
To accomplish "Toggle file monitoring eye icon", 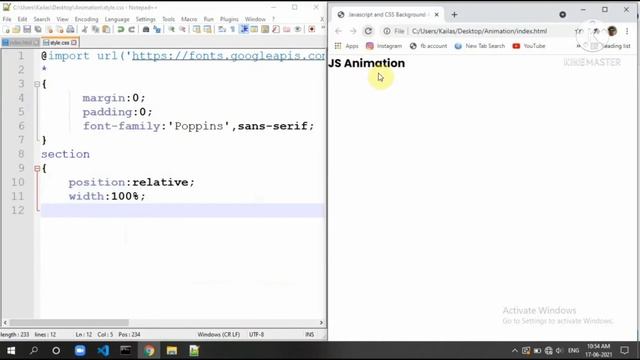I will [298, 29].
